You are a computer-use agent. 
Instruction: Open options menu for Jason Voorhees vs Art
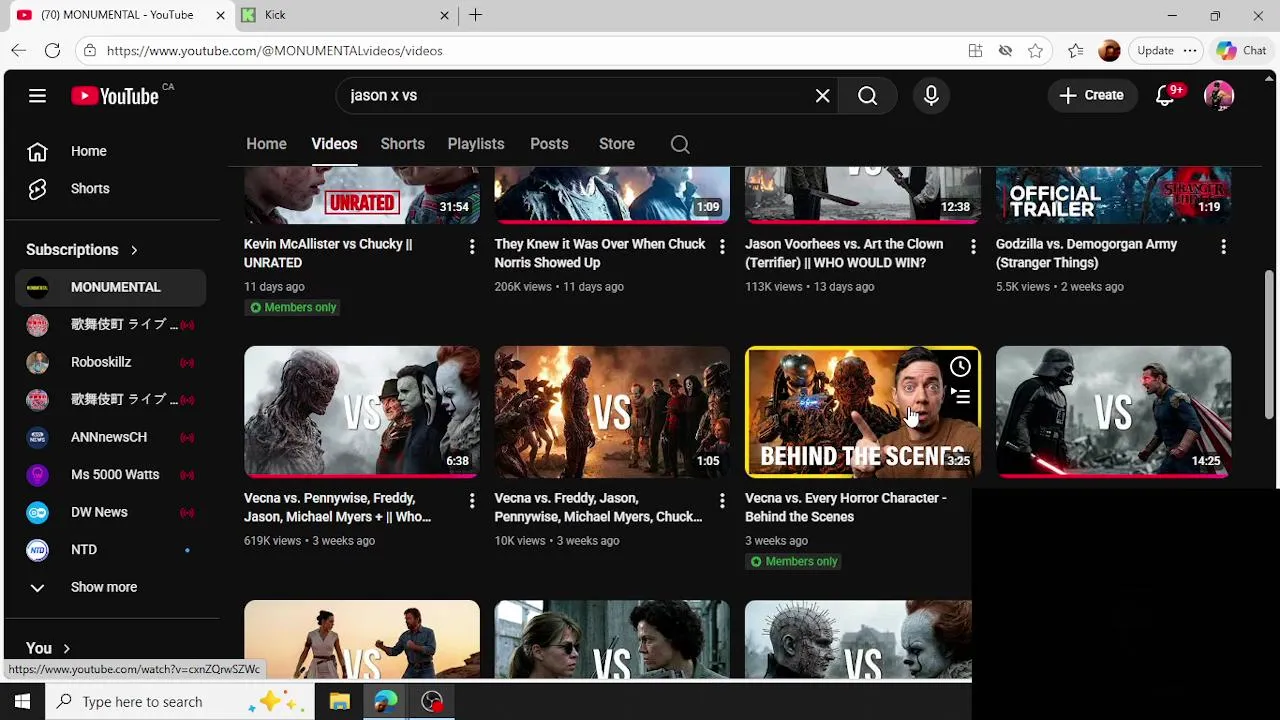(x=973, y=246)
